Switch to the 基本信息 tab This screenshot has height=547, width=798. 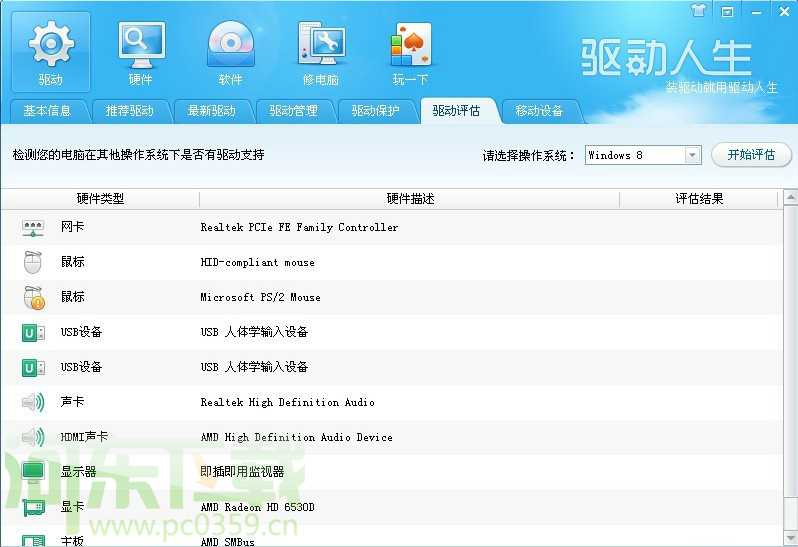tap(47, 111)
